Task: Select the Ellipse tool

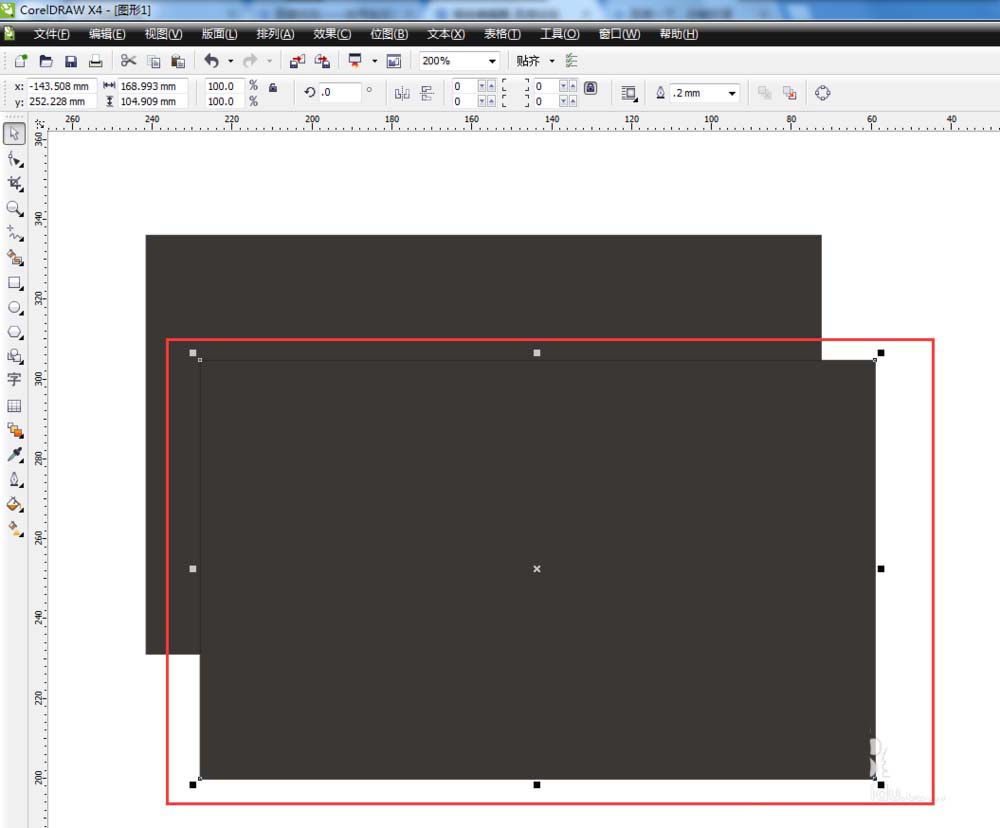Action: [x=15, y=308]
